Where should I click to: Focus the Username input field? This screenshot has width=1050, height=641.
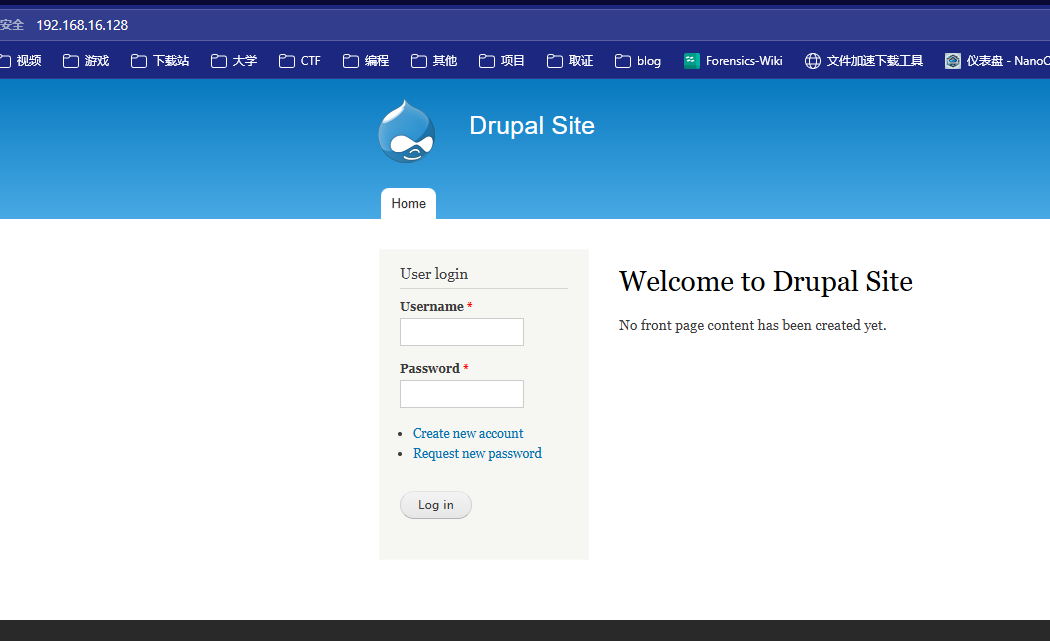point(462,332)
